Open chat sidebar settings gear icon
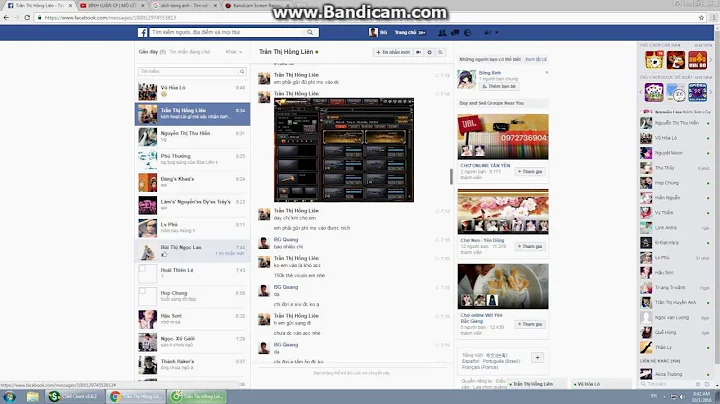 click(698, 384)
